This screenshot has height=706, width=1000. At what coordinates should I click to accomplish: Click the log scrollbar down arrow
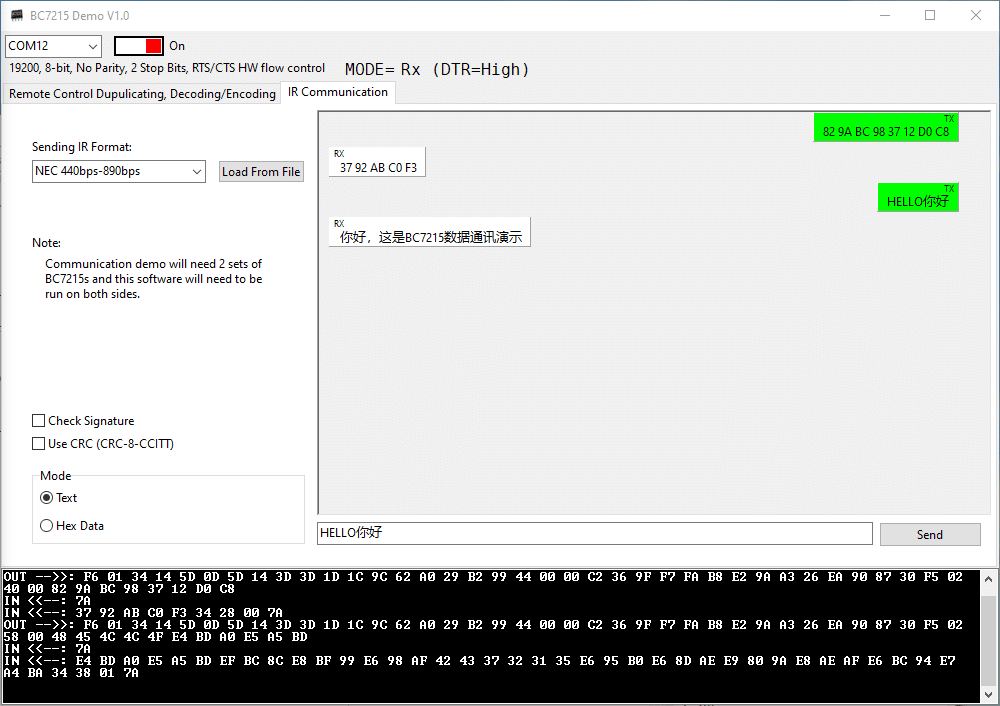[x=988, y=694]
